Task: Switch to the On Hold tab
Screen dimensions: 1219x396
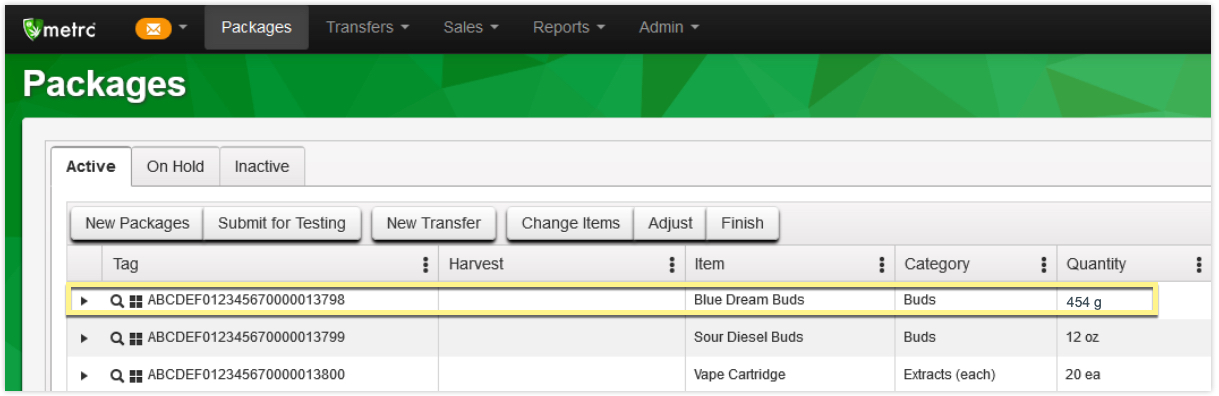Action: coord(175,167)
